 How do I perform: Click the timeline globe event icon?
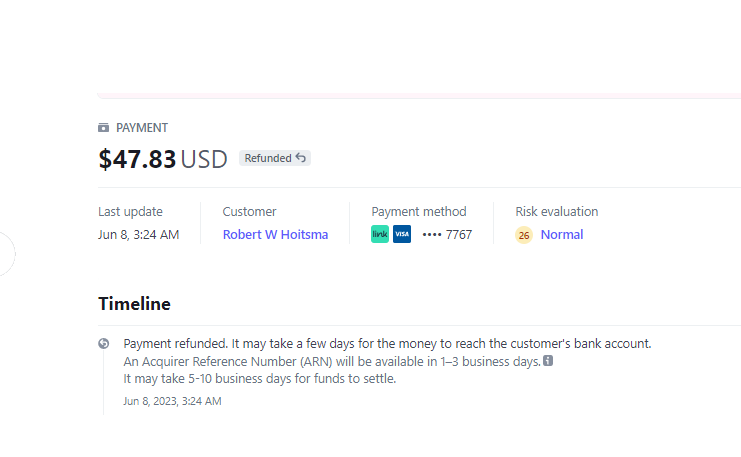point(104,343)
